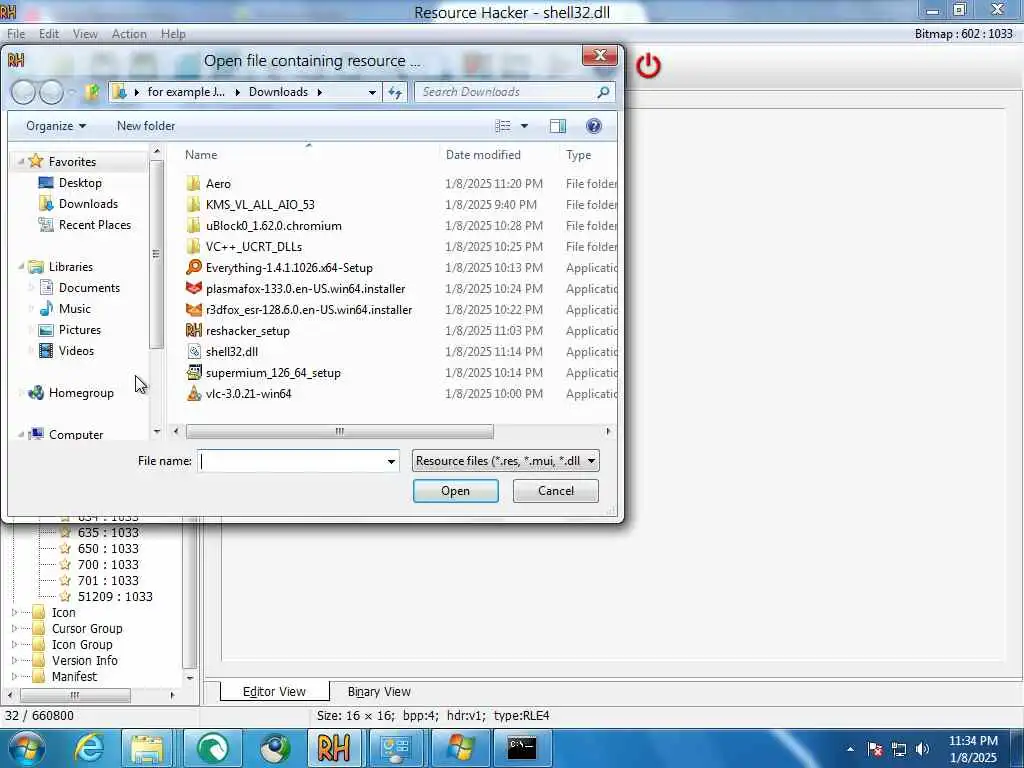Collapse the Favorites group

coord(21,161)
